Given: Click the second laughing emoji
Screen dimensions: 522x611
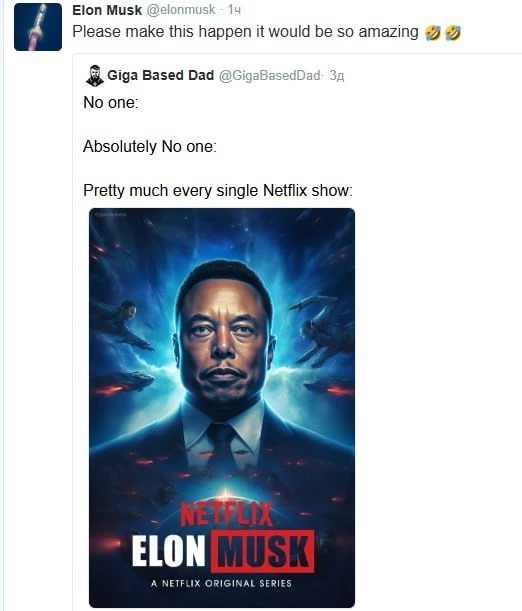Looking at the screenshot, I should [x=453, y=33].
